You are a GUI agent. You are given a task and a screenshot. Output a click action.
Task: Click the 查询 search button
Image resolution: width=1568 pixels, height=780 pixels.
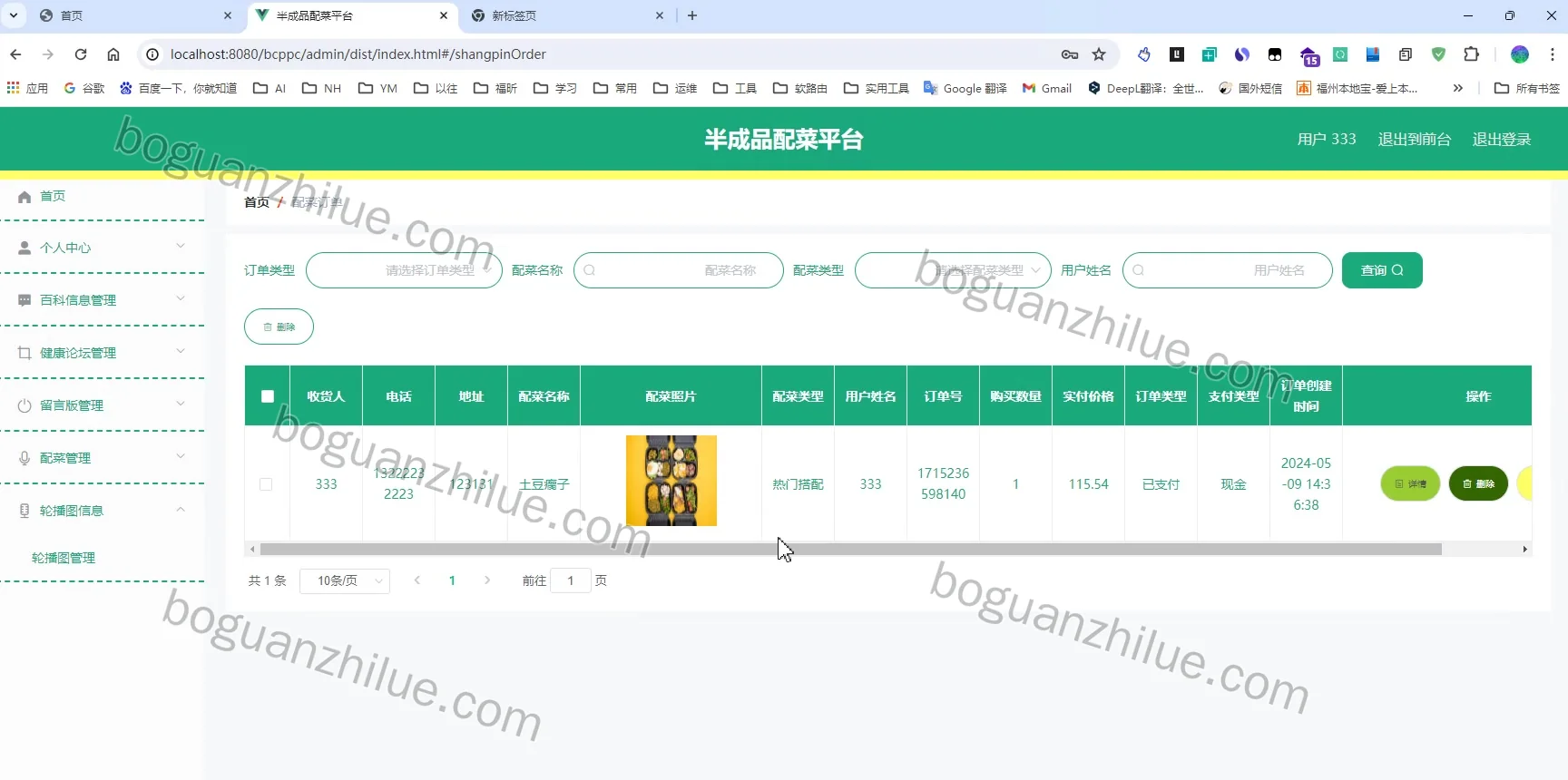[1382, 270]
